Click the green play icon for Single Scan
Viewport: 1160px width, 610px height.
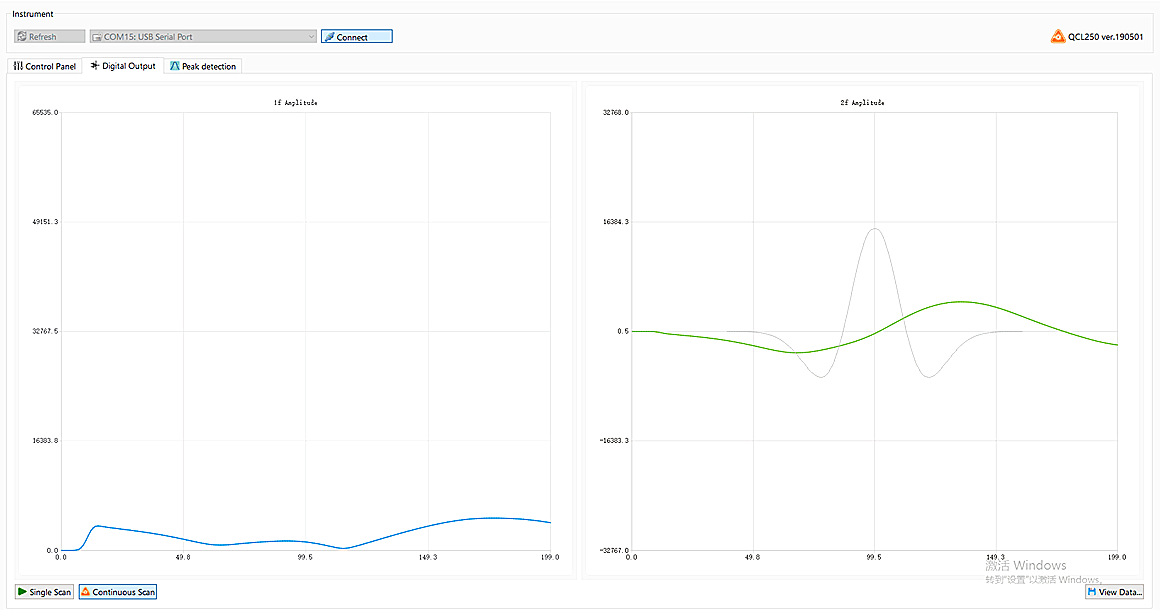point(22,592)
